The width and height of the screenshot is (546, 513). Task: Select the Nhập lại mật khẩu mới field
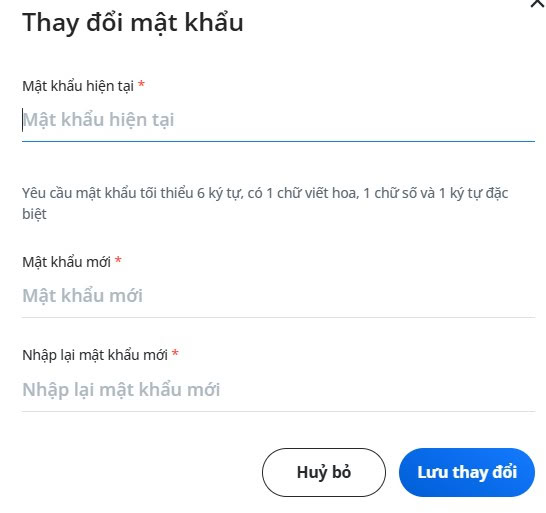click(x=278, y=389)
